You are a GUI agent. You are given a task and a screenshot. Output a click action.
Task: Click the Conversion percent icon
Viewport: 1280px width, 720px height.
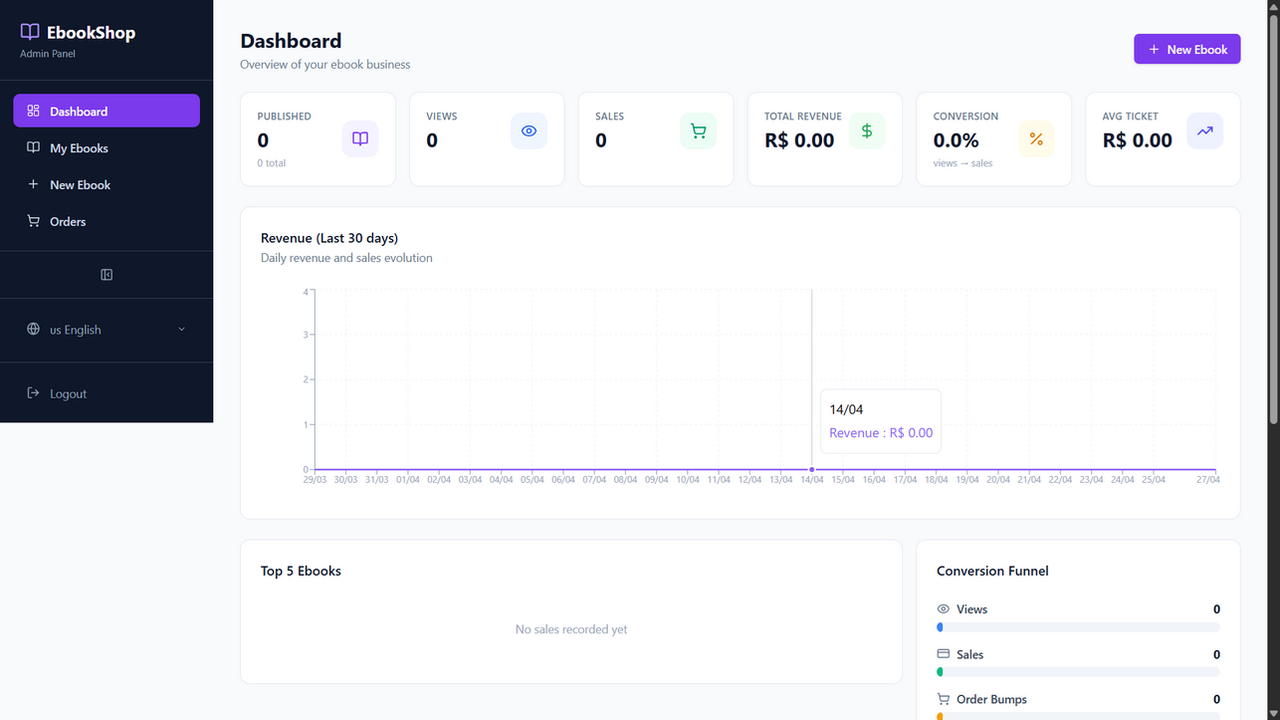tap(1036, 139)
